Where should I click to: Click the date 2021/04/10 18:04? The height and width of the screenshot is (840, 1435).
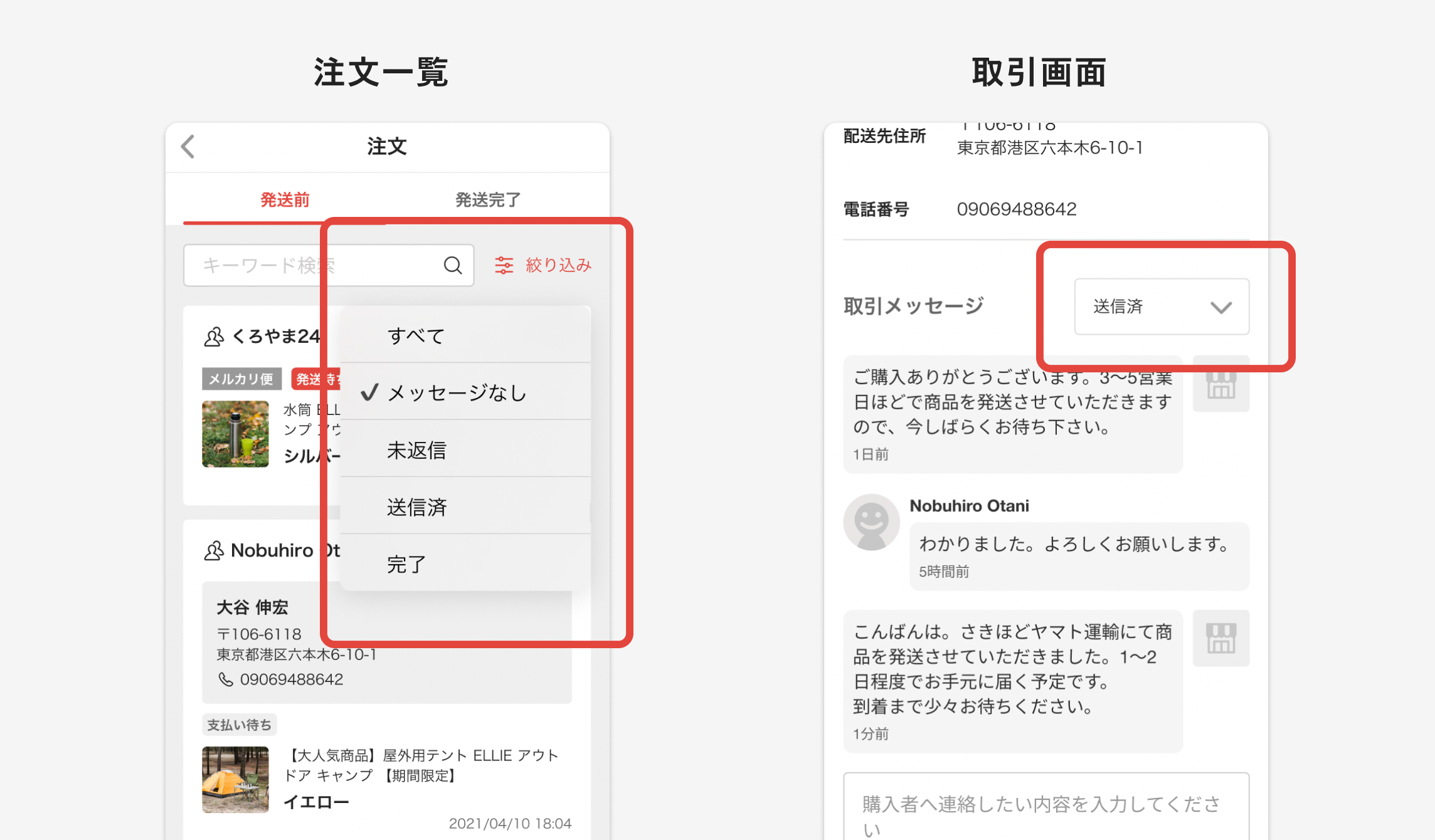click(510, 823)
